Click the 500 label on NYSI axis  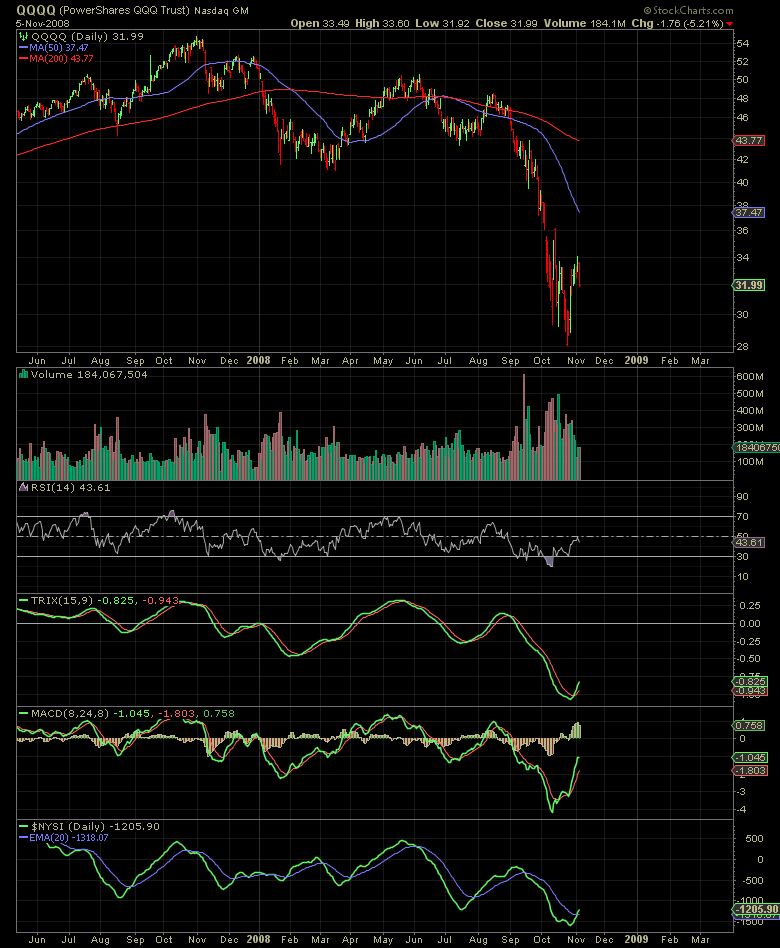(x=754, y=839)
